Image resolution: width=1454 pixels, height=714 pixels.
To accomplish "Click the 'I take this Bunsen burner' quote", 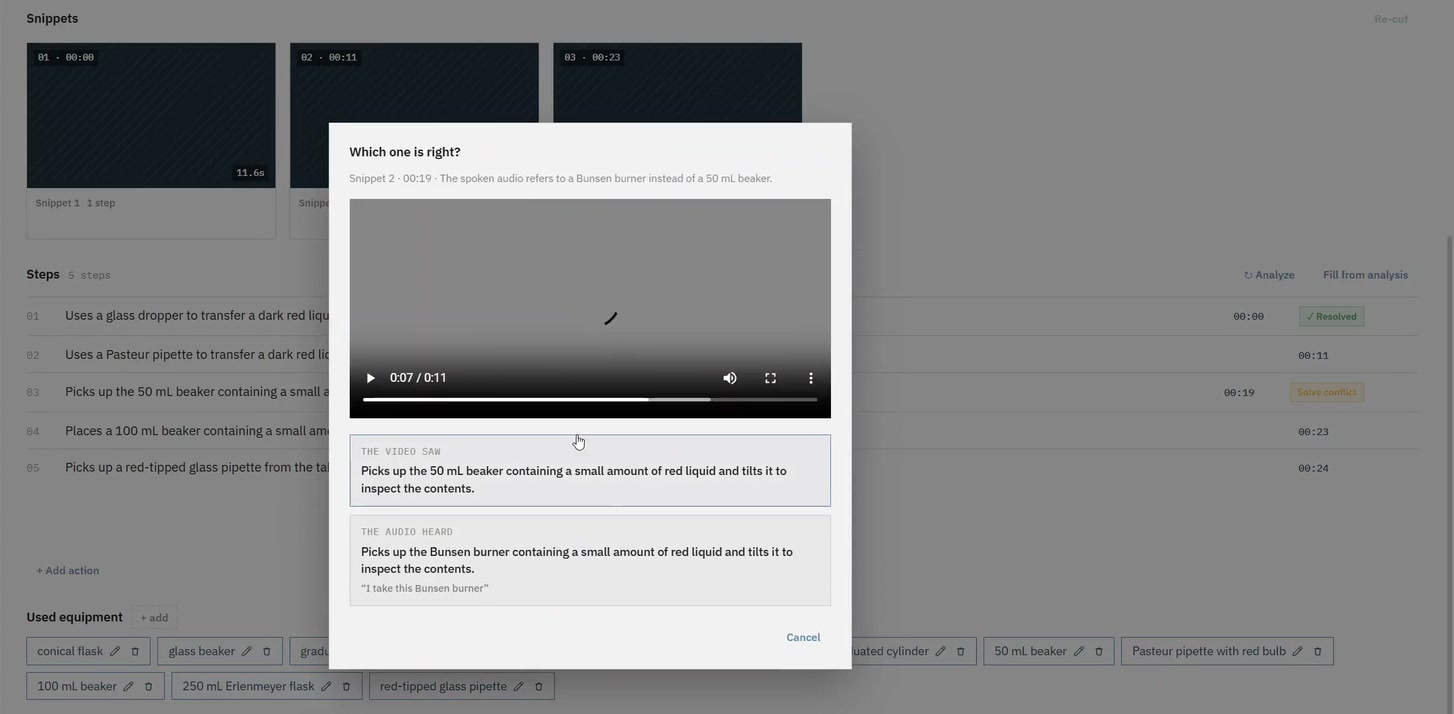I will pyautogui.click(x=425, y=588).
